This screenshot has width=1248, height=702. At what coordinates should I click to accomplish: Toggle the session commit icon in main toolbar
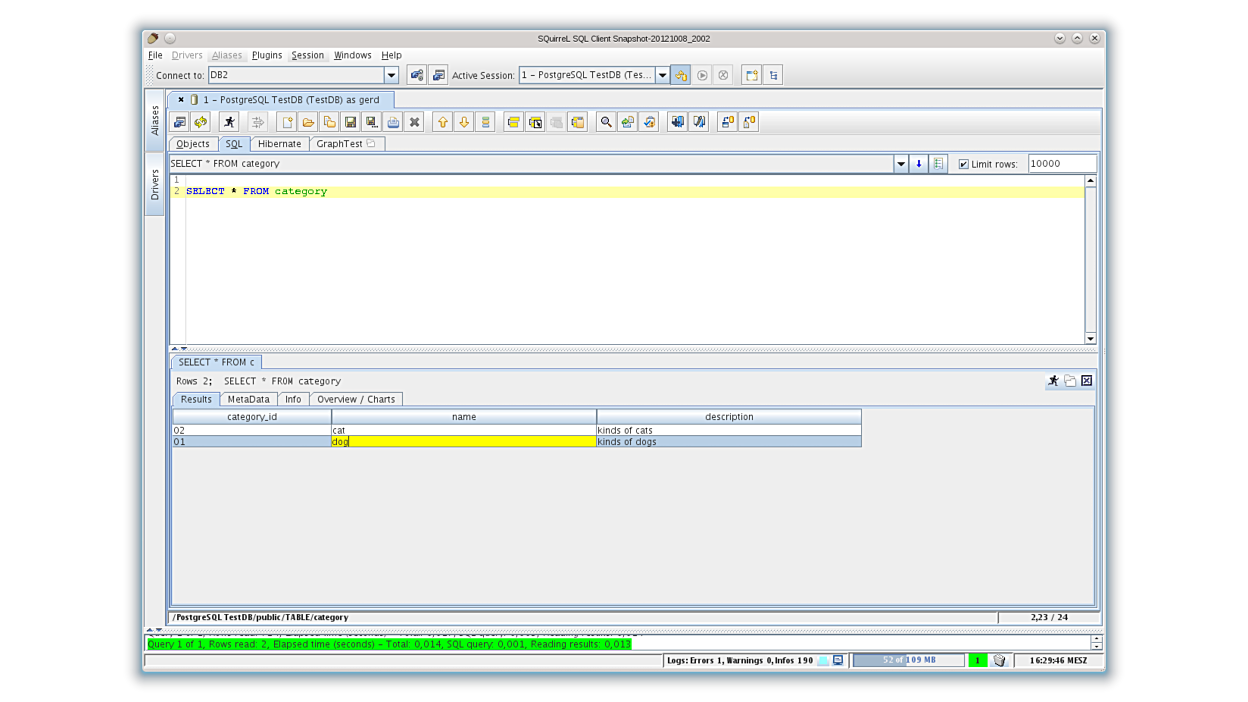(x=680, y=74)
